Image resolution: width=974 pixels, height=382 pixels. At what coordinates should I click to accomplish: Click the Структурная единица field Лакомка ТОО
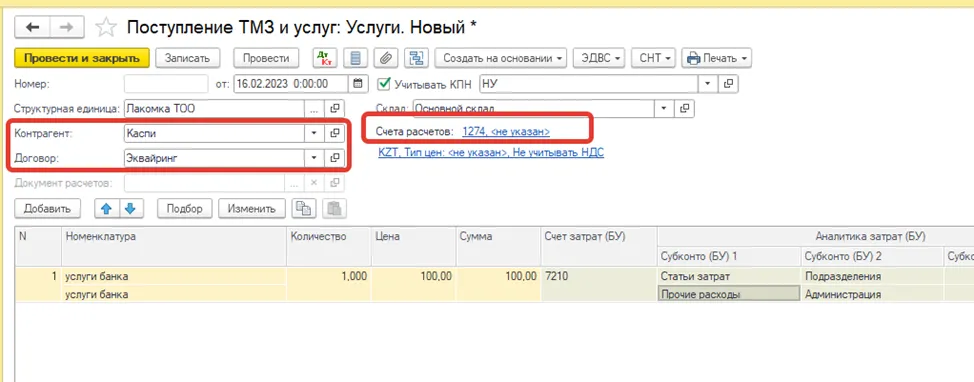[215, 108]
